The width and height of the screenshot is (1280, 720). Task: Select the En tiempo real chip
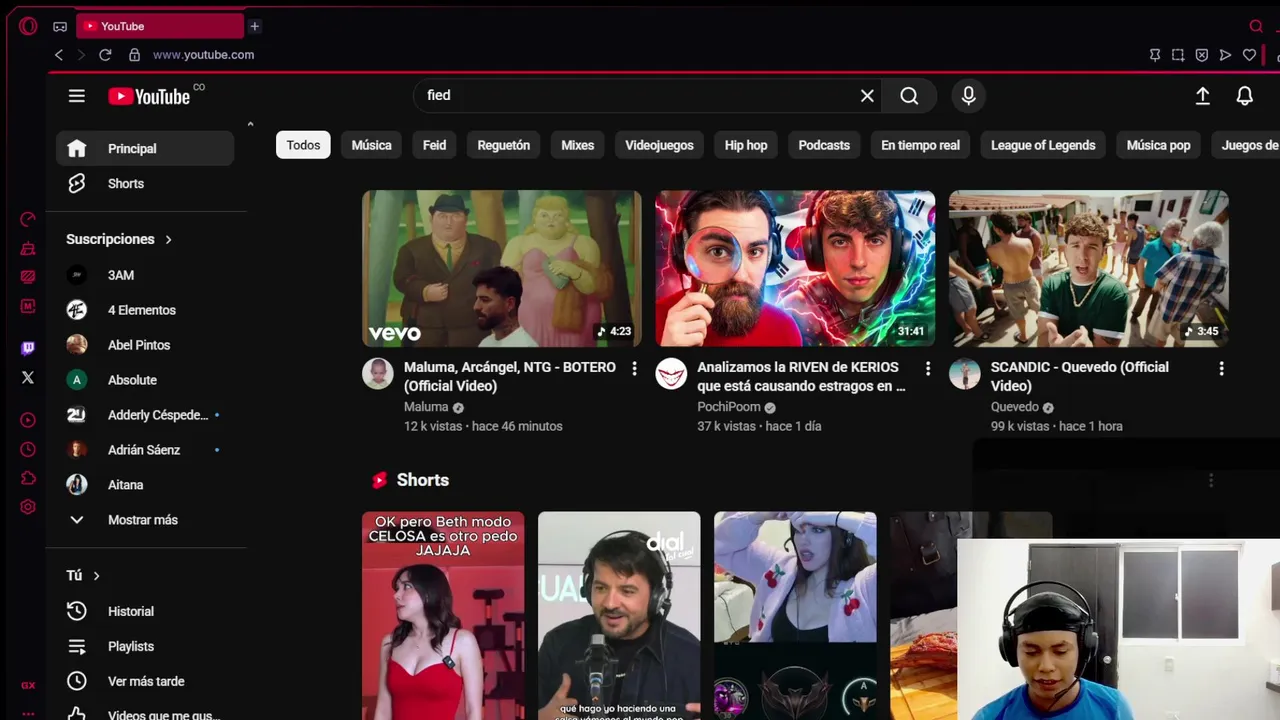click(920, 145)
